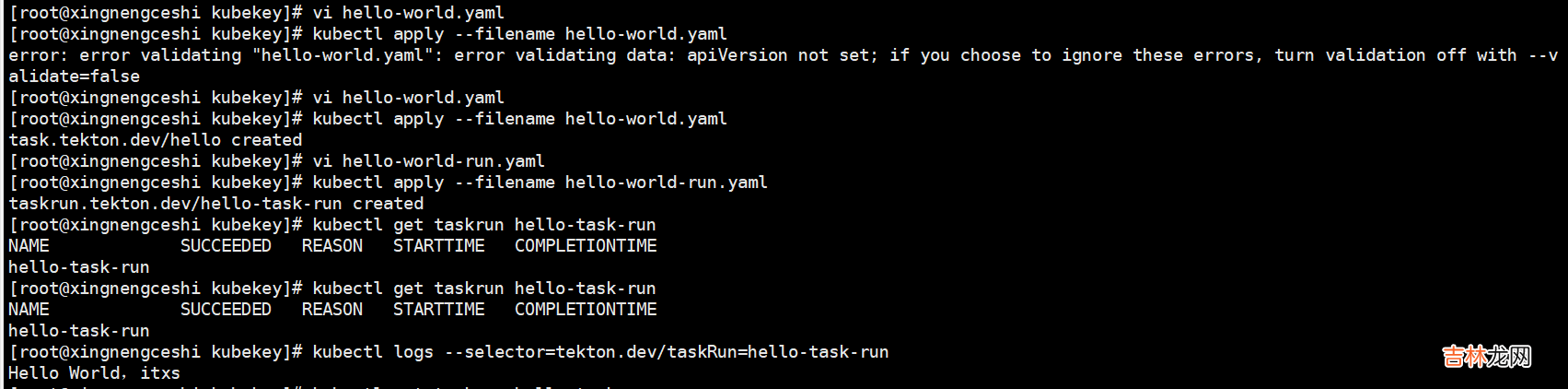Click the second COMPLETIONTIME column header
1568x389 pixels.
coord(586,310)
